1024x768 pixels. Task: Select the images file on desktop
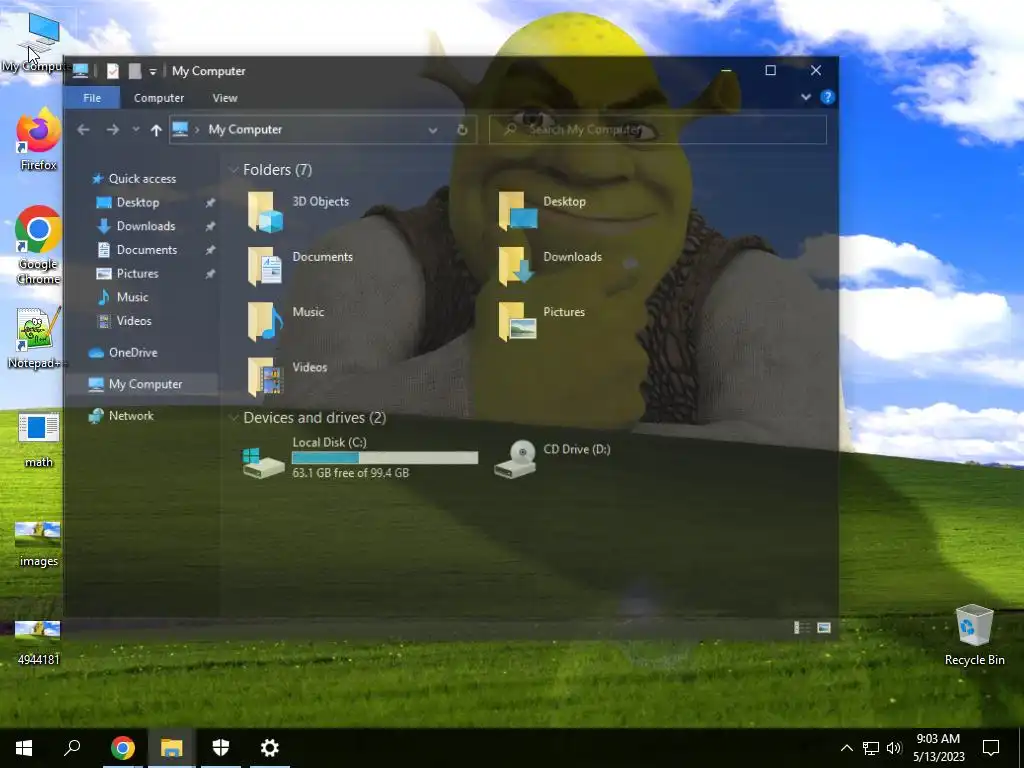tap(38, 543)
